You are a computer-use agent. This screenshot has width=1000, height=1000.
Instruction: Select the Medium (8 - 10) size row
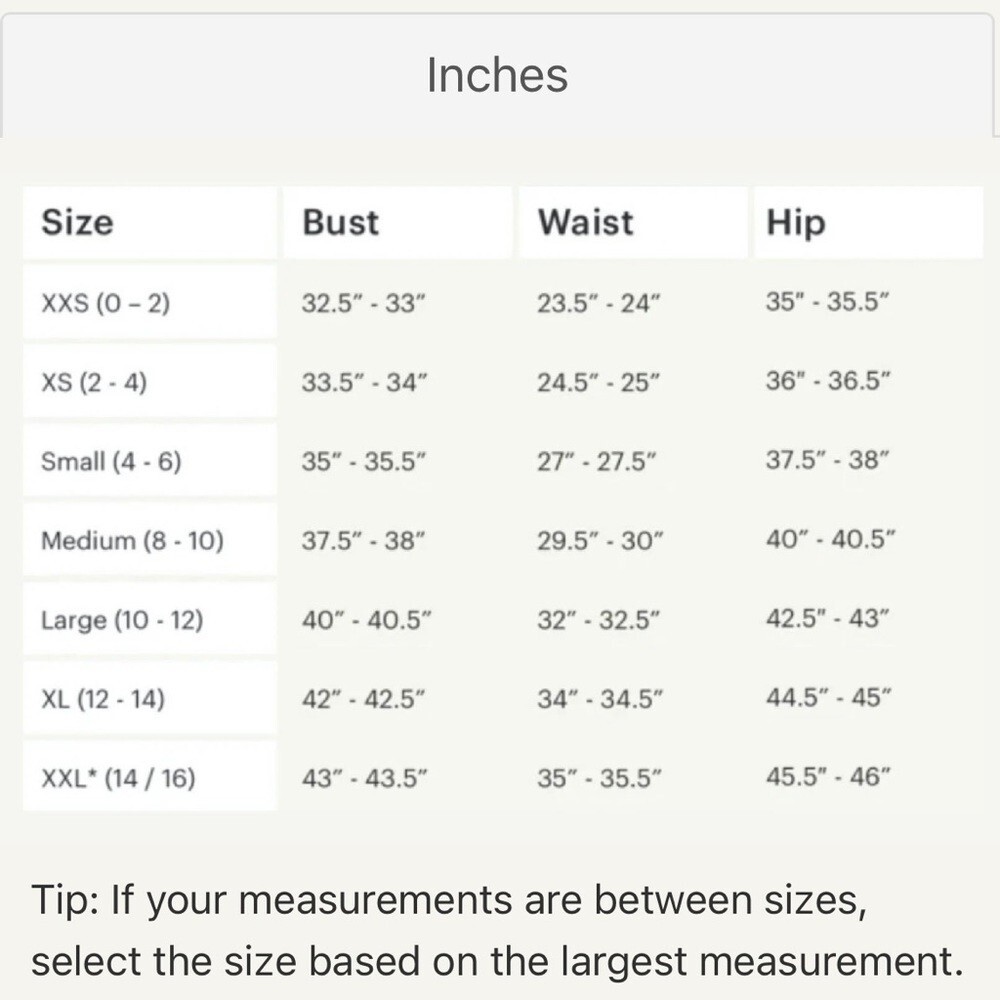[132, 541]
